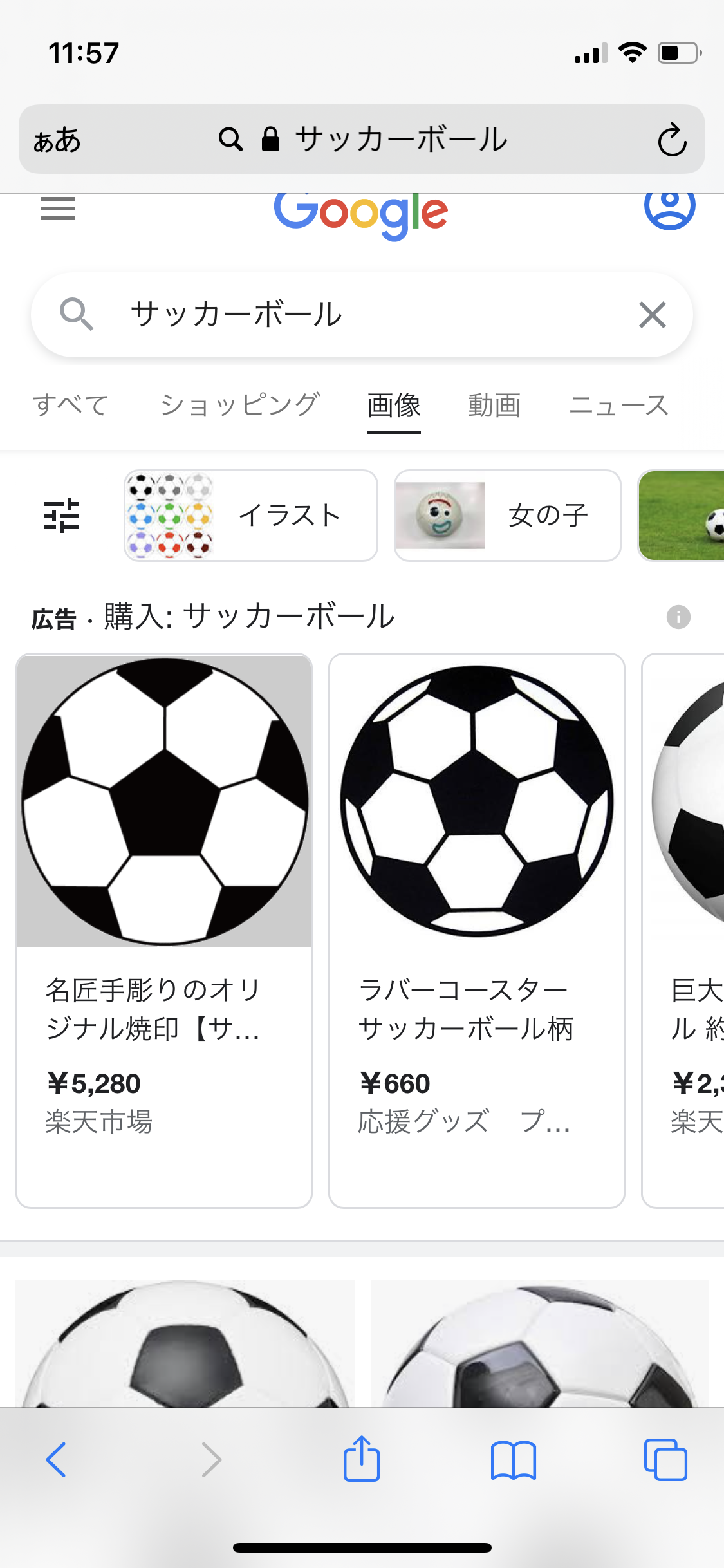Tap the Safari reload page icon
Viewport: 724px width, 1568px height.
(672, 140)
